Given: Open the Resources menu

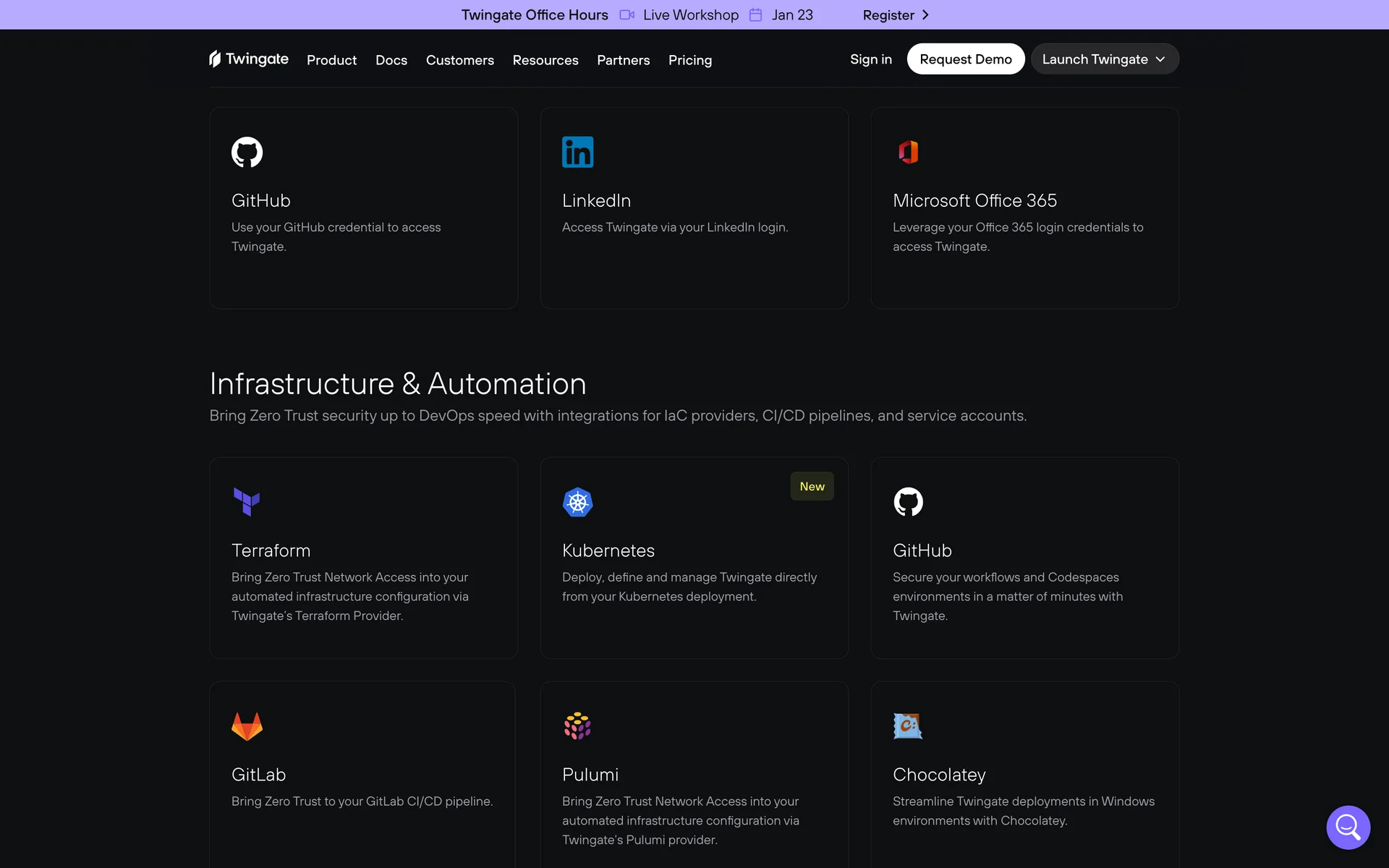Looking at the screenshot, I should pyautogui.click(x=545, y=60).
